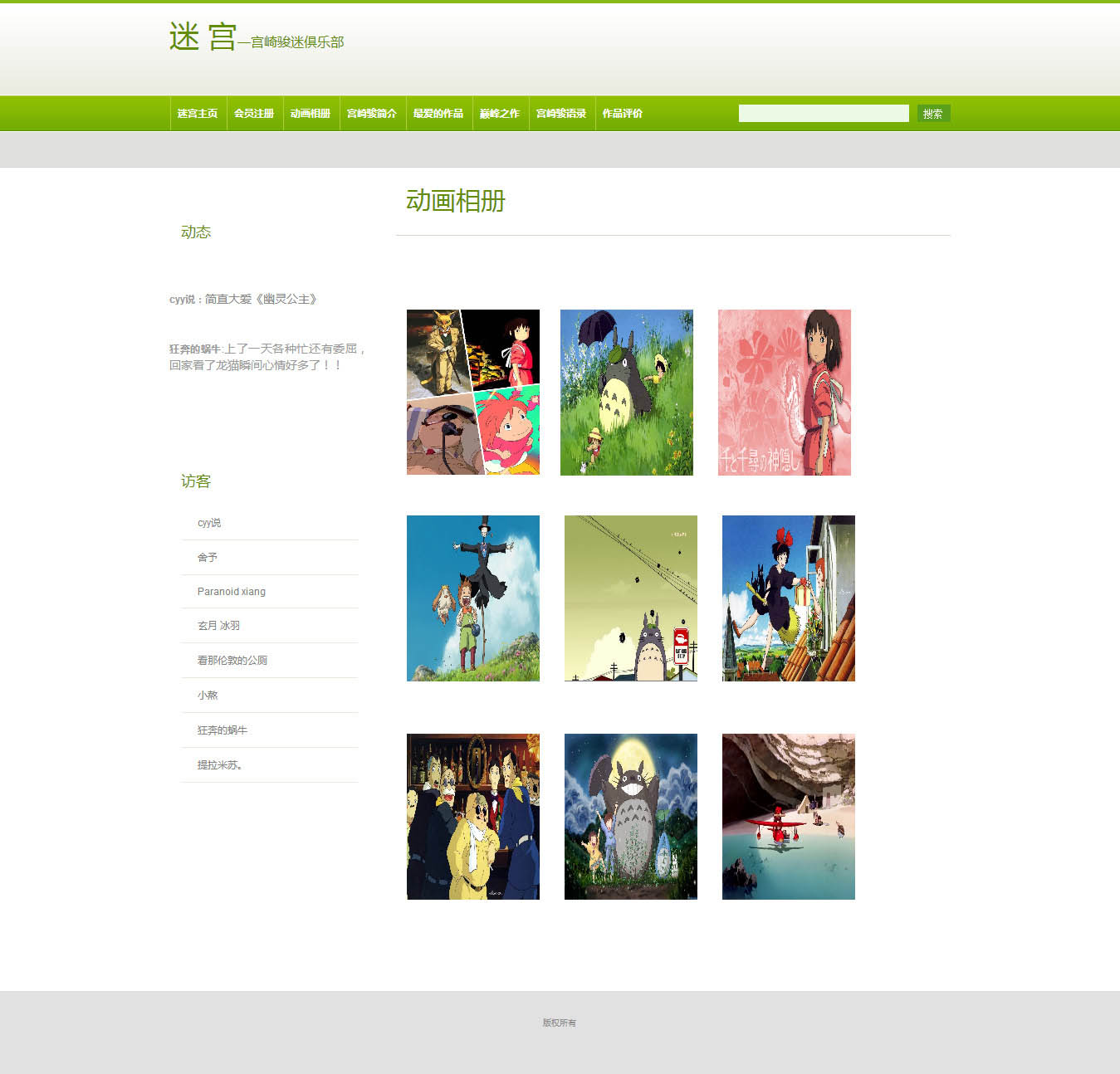Open 最爱的作品 navigation item

point(438,114)
